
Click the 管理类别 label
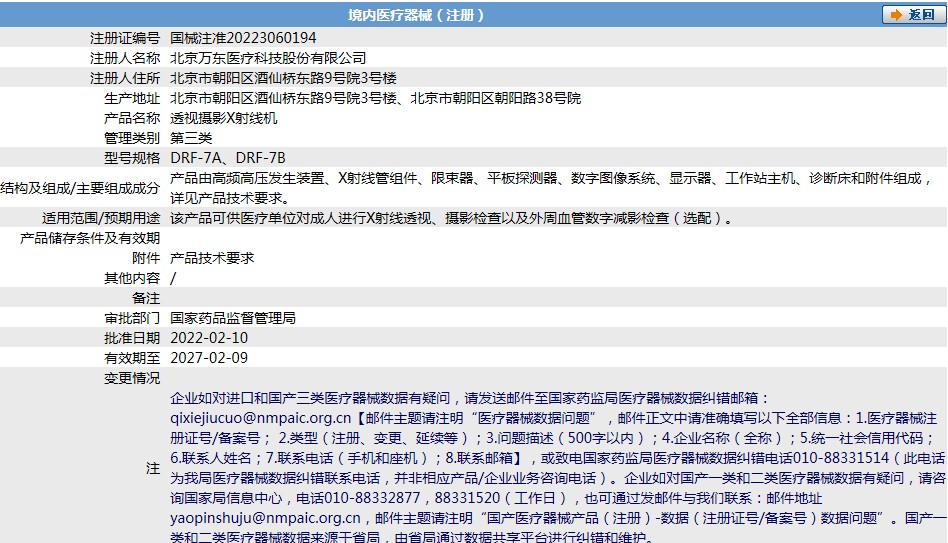click(x=132, y=138)
